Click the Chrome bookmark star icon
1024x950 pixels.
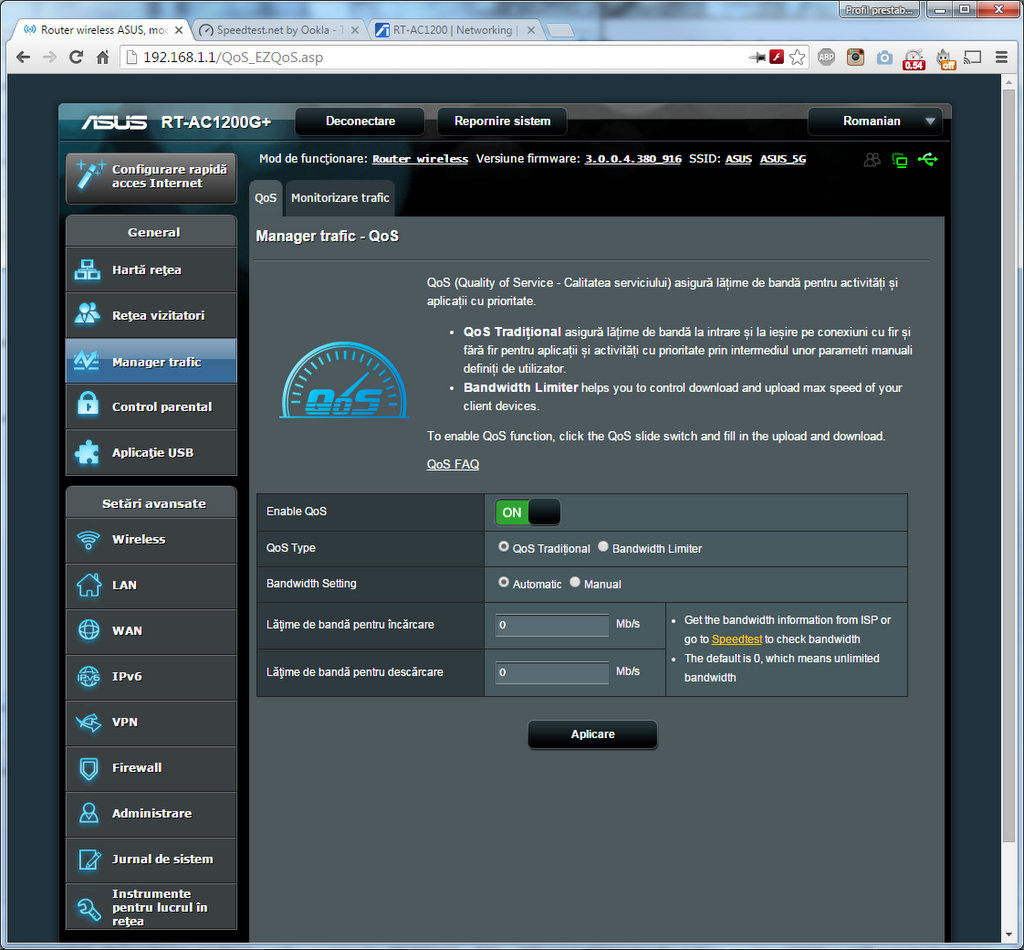click(797, 58)
